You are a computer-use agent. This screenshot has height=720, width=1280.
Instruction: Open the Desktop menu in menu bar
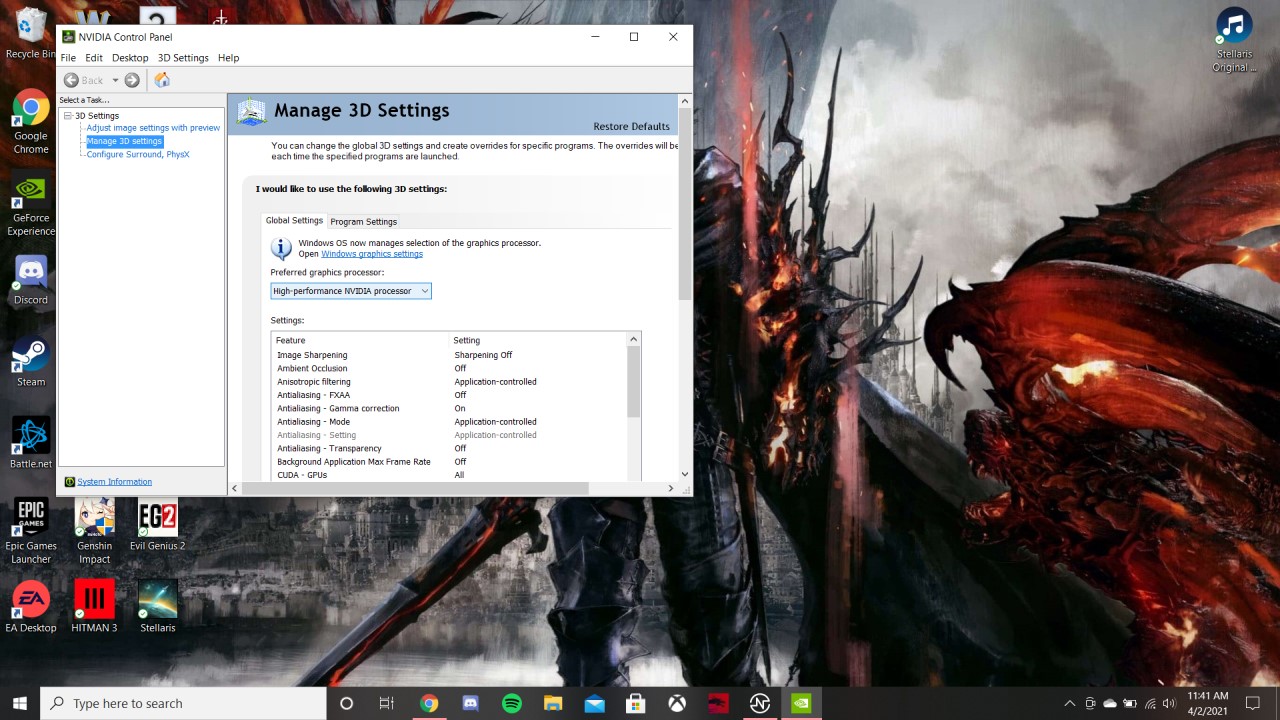pos(130,58)
